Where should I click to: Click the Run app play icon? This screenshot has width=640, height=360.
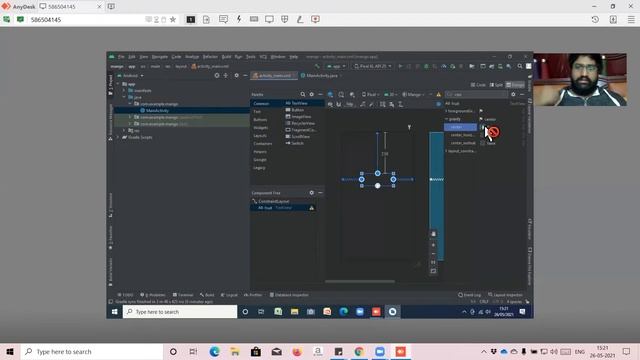point(400,66)
